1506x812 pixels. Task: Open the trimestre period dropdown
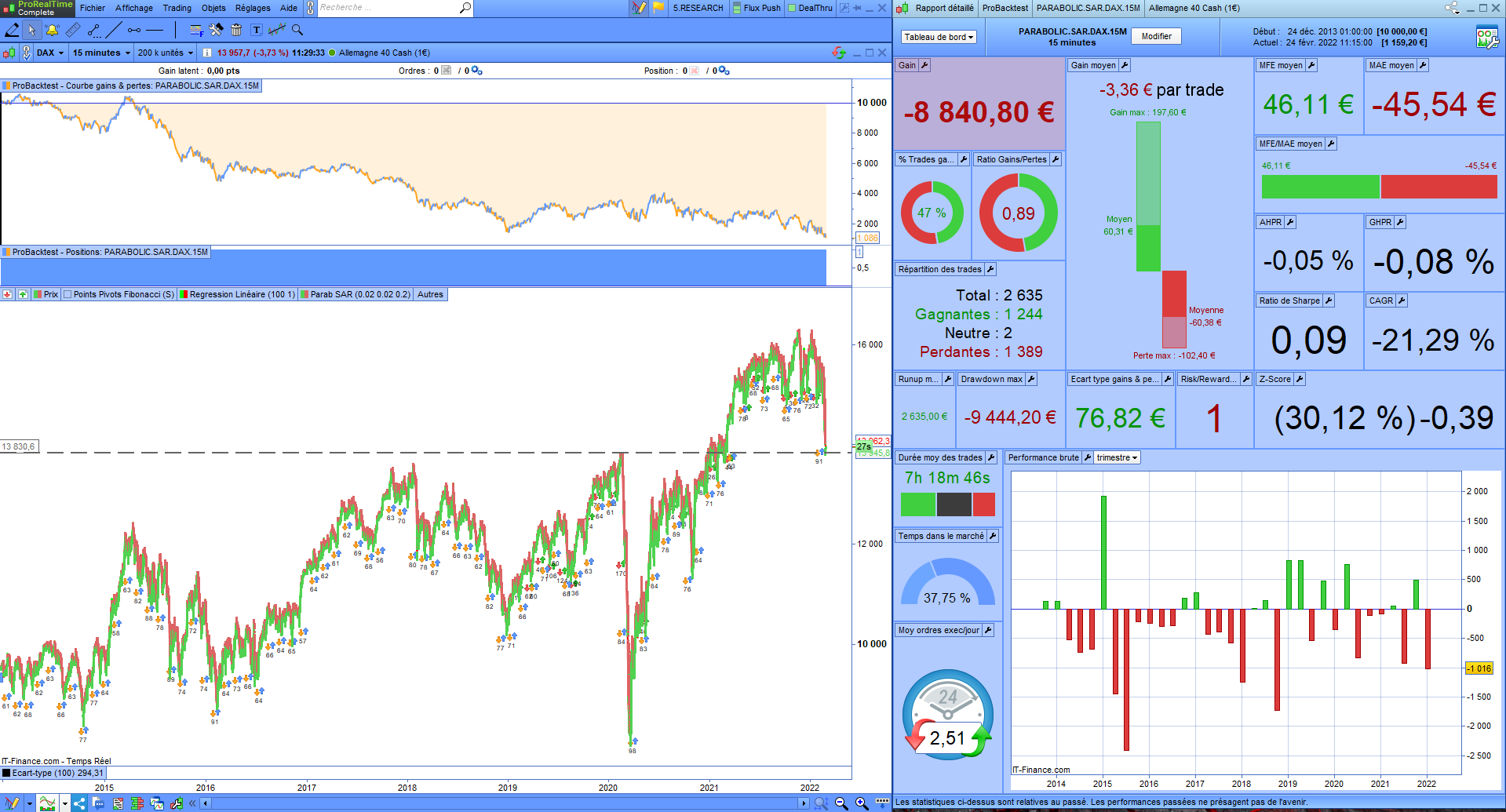coord(1117,457)
